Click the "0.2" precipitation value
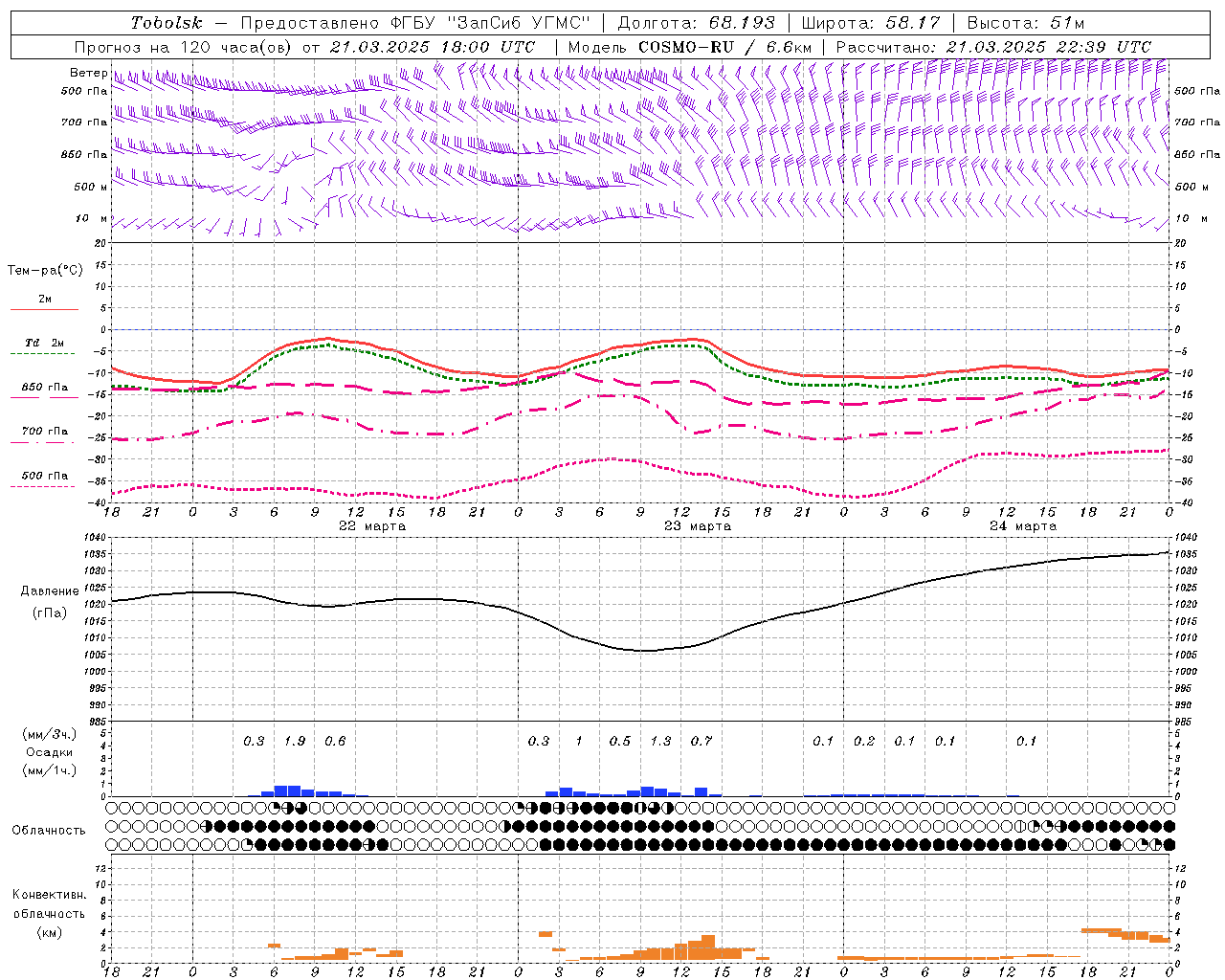The height and width of the screenshot is (980, 1225). point(864,741)
